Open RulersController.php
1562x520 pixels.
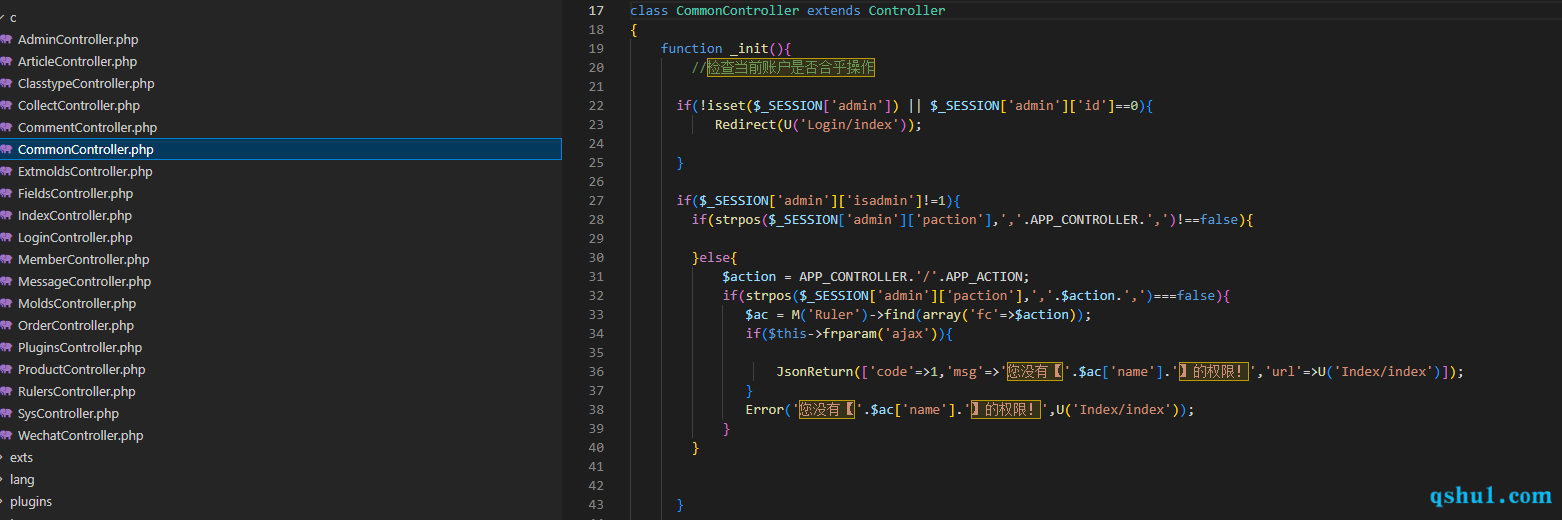point(77,392)
